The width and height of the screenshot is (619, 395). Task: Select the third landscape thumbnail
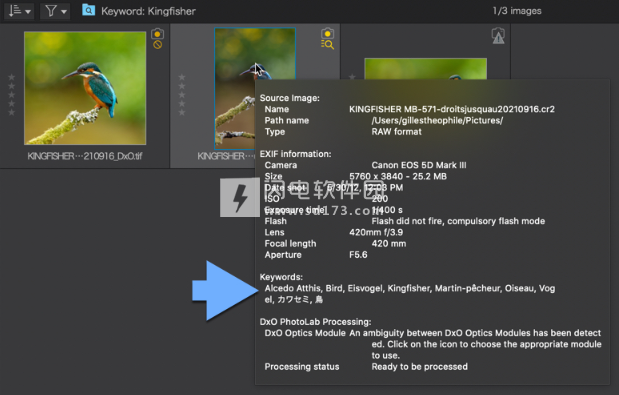pos(426,69)
